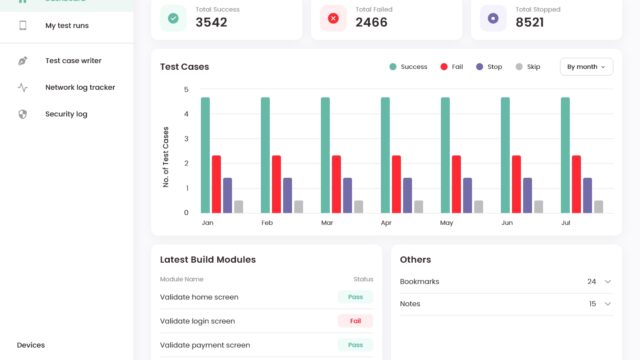
Task: Click the Latest Build Modules heading
Action: 208,260
